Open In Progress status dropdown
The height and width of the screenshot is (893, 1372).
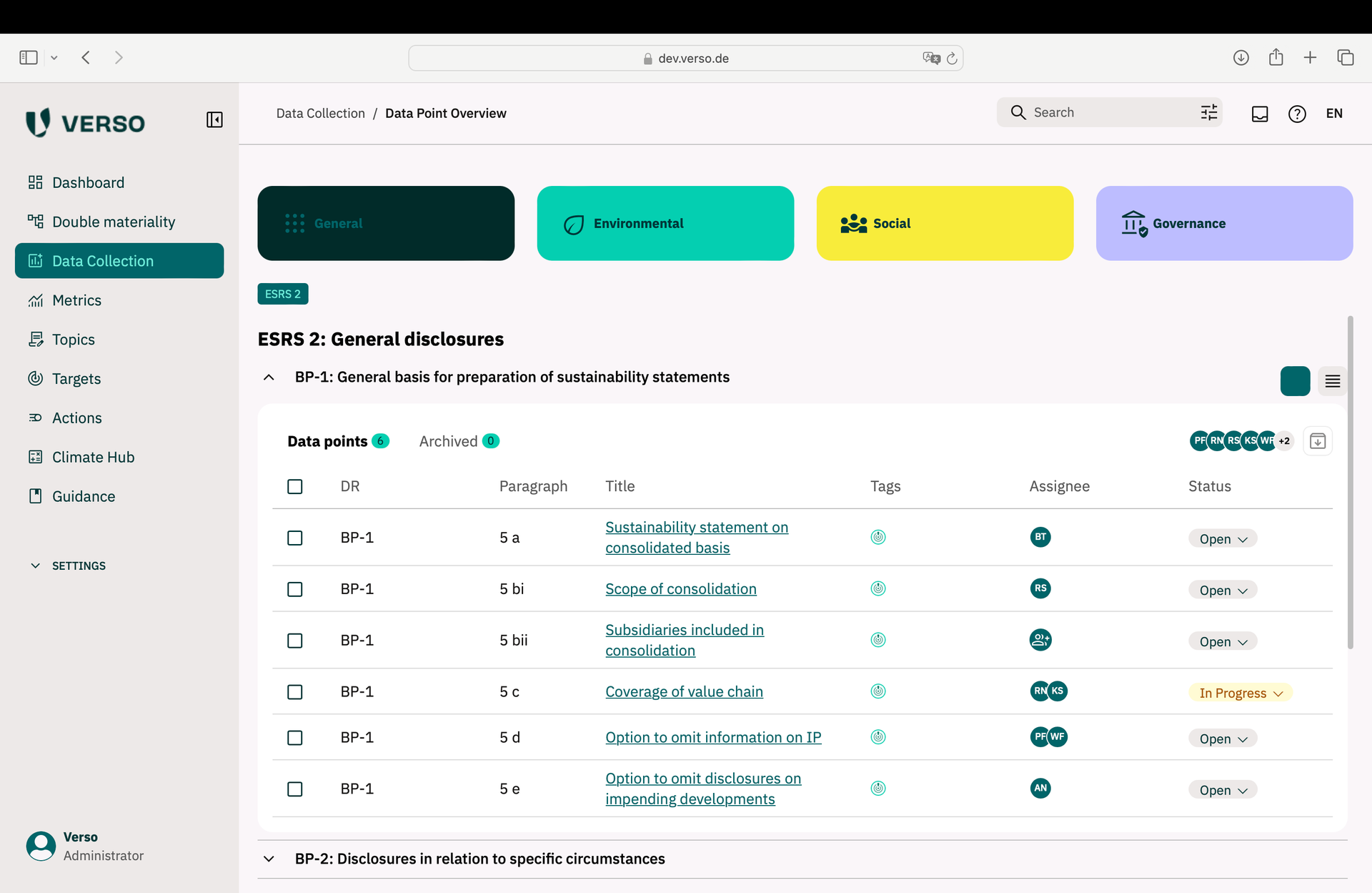pyautogui.click(x=1241, y=693)
